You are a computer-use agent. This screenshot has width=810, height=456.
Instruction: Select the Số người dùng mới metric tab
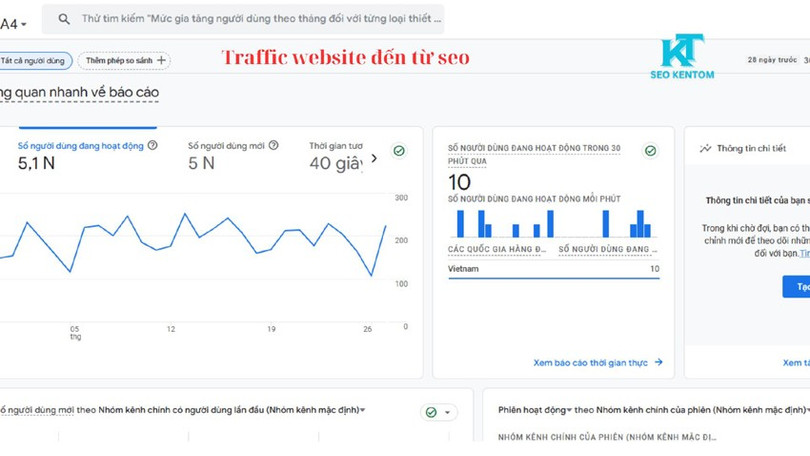[226, 146]
